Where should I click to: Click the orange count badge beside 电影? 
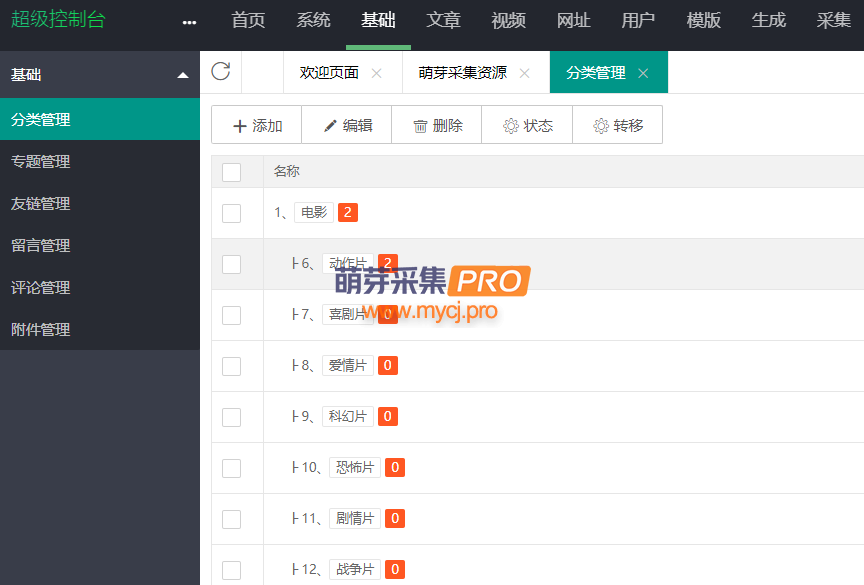[x=348, y=212]
